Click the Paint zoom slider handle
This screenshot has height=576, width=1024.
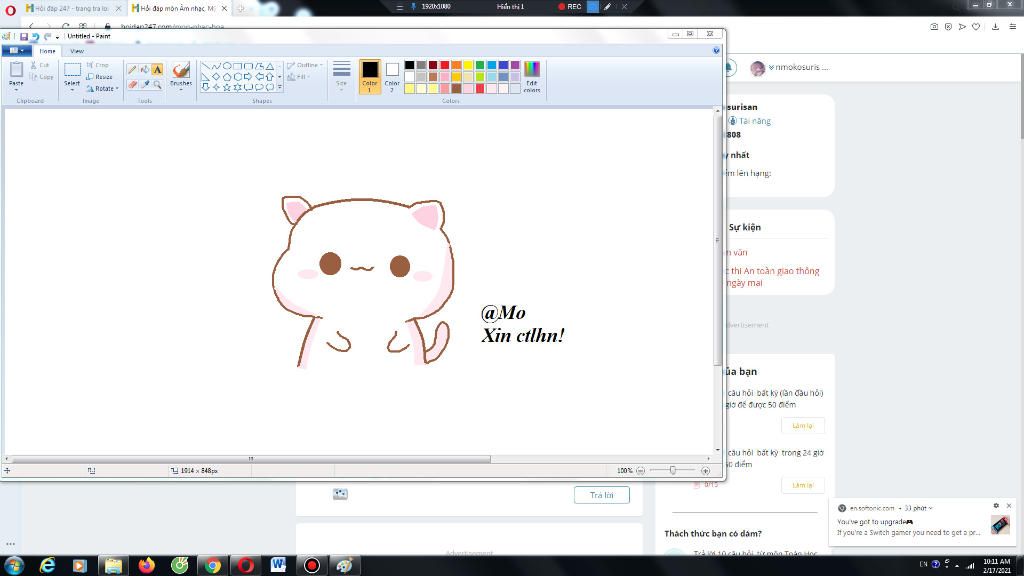pos(673,470)
